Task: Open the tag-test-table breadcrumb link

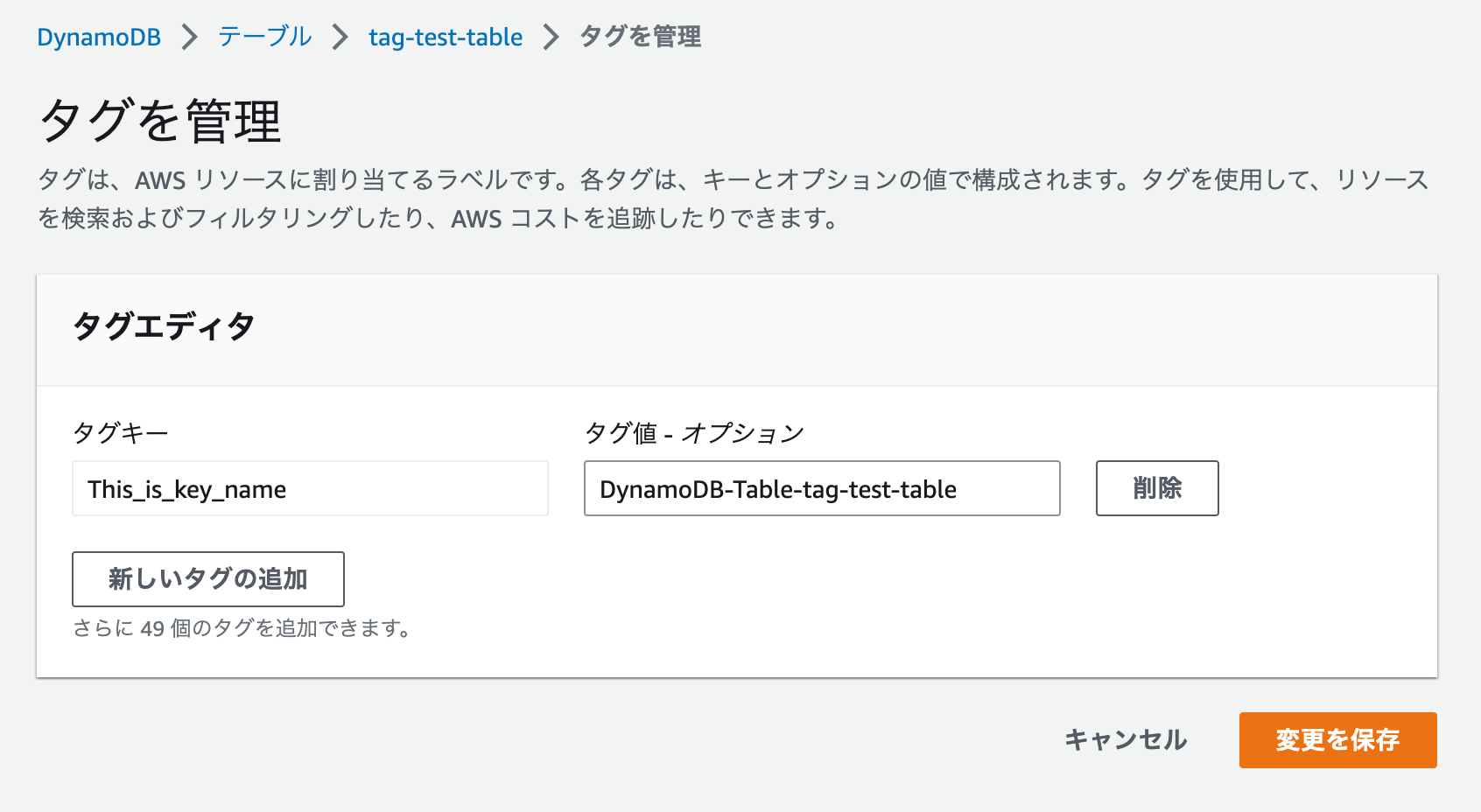Action: click(x=446, y=37)
